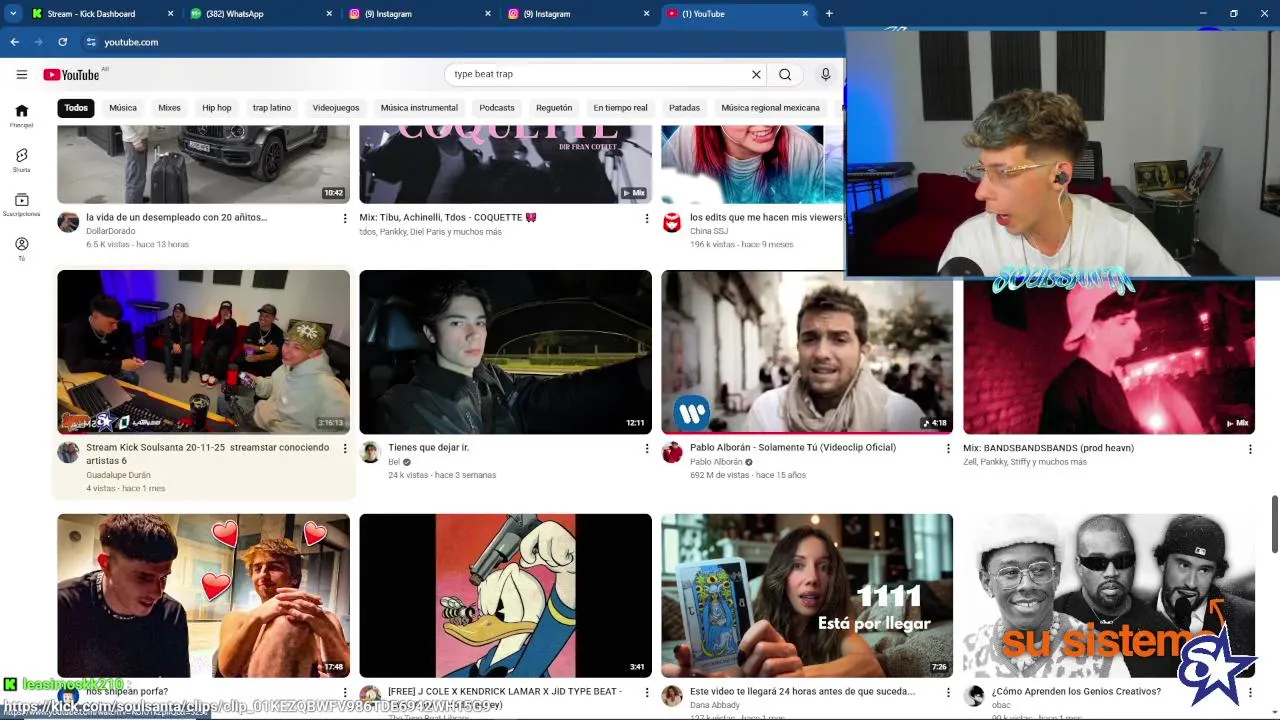Open options menu for Pablo Alborán video
This screenshot has width=1280, height=720.
click(949, 449)
